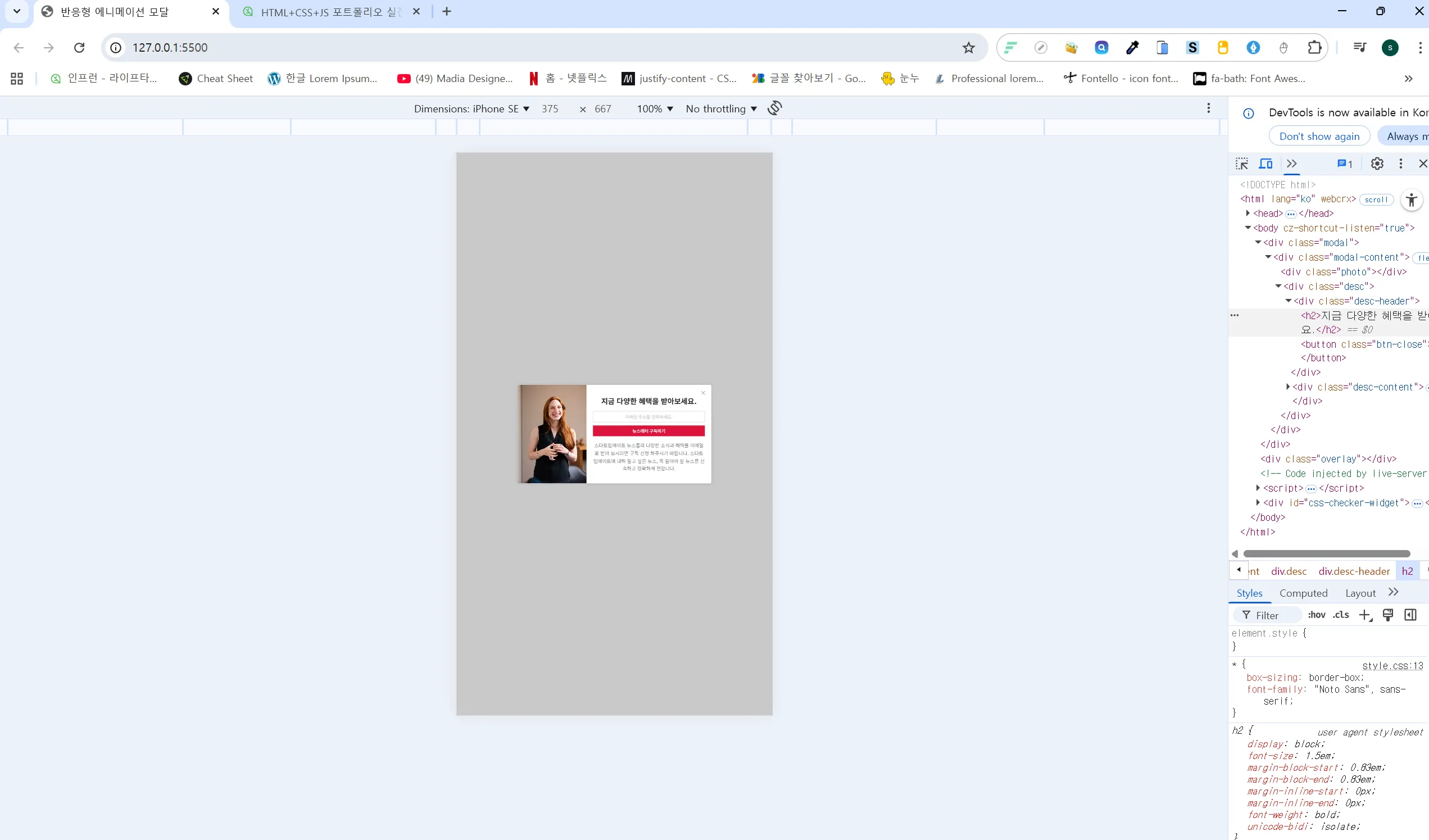Click the blue magnifier Q extension icon
The image size is (1429, 840).
click(x=1101, y=48)
